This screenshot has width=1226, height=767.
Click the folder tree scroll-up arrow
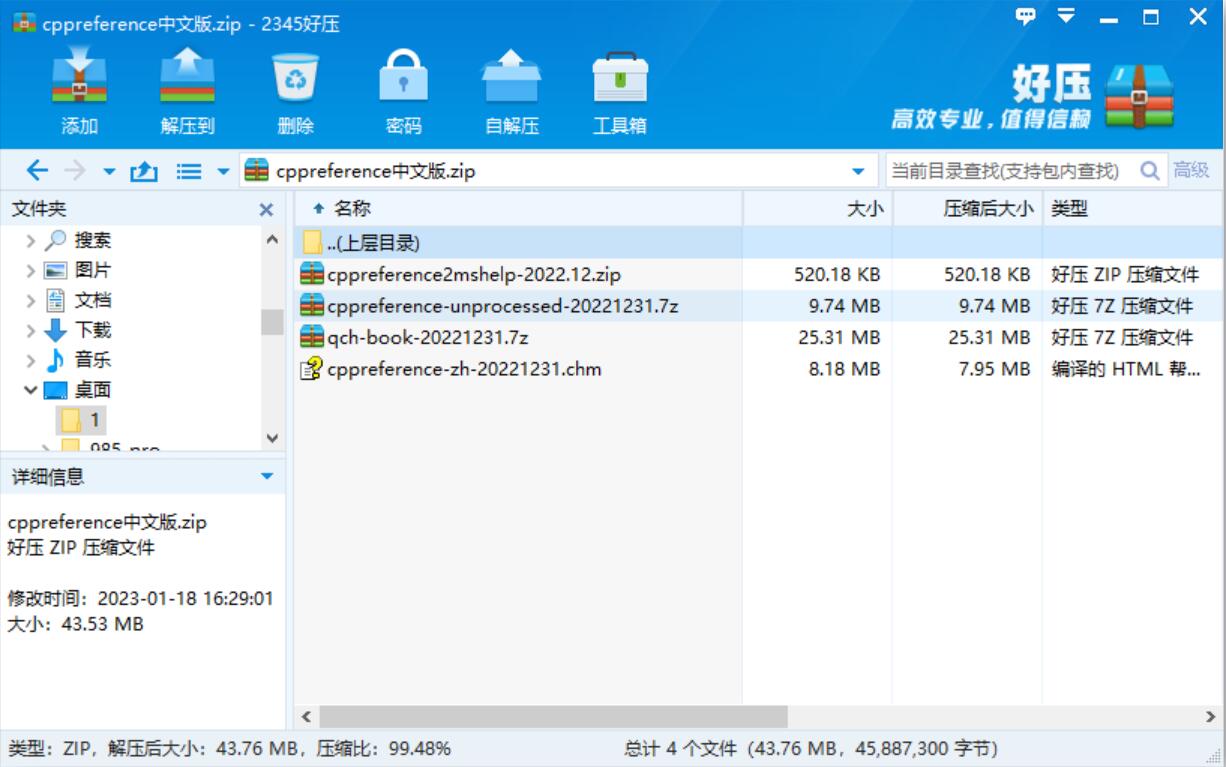(x=272, y=240)
